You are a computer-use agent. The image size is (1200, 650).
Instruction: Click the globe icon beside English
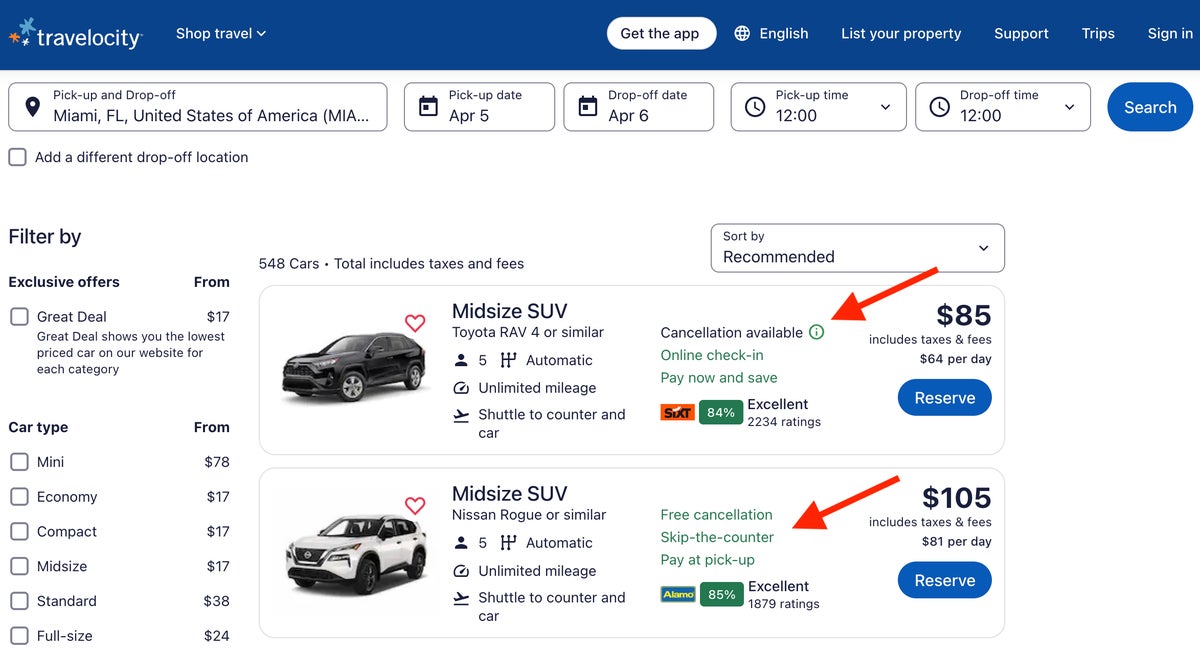743,32
